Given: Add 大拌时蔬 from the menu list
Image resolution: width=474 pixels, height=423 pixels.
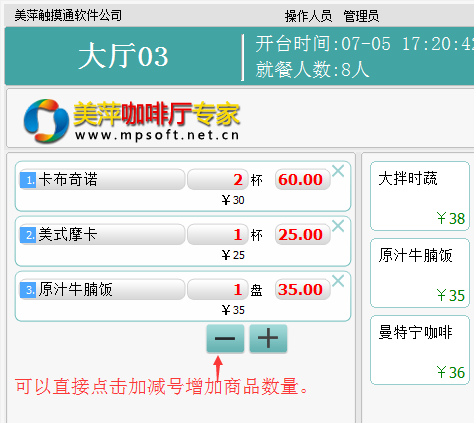Looking at the screenshot, I should coord(420,196).
